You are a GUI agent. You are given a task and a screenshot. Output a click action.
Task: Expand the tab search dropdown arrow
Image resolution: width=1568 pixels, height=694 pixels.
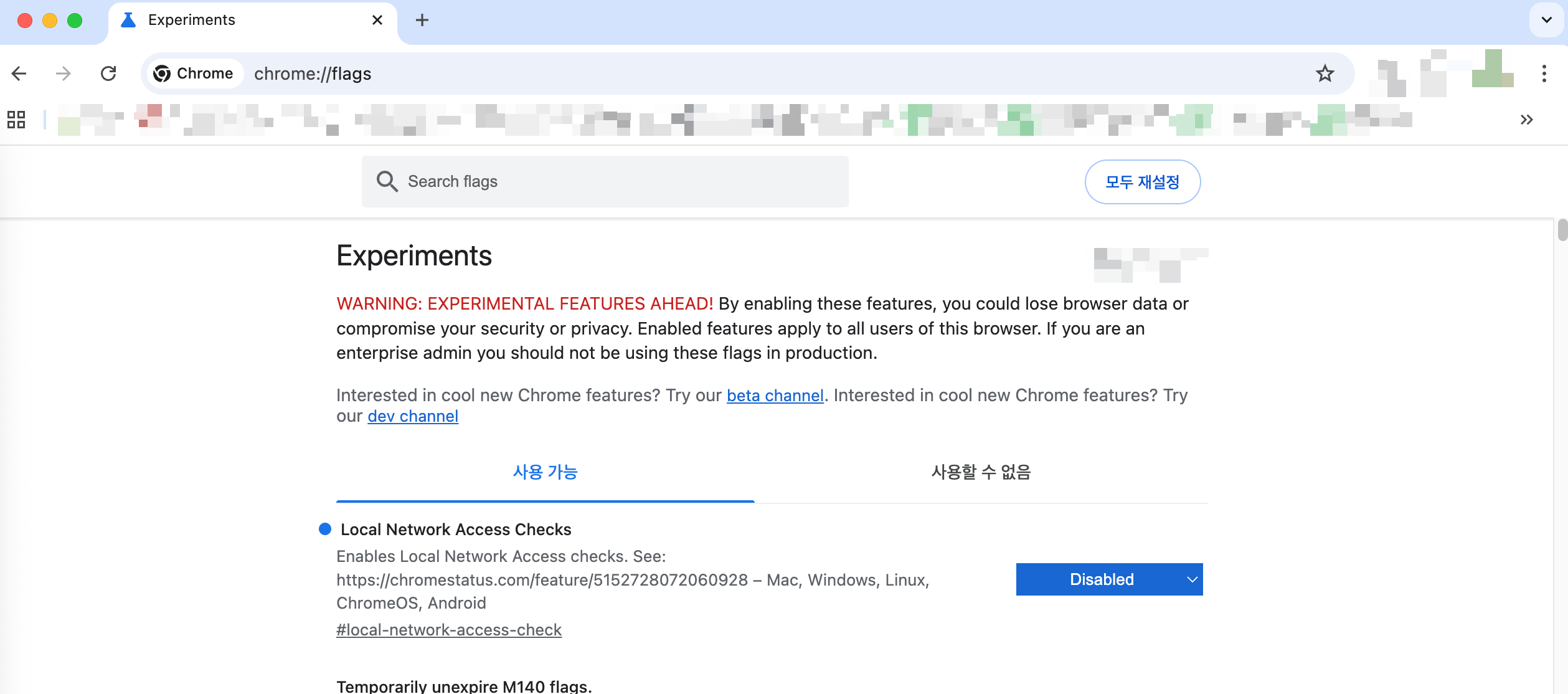(1546, 20)
